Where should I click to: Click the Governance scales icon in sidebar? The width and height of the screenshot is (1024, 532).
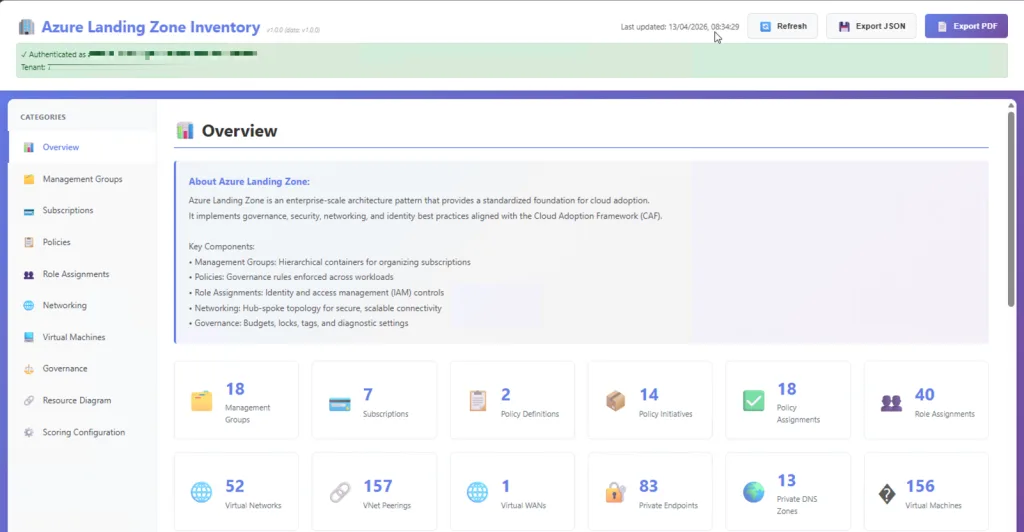[x=29, y=369]
